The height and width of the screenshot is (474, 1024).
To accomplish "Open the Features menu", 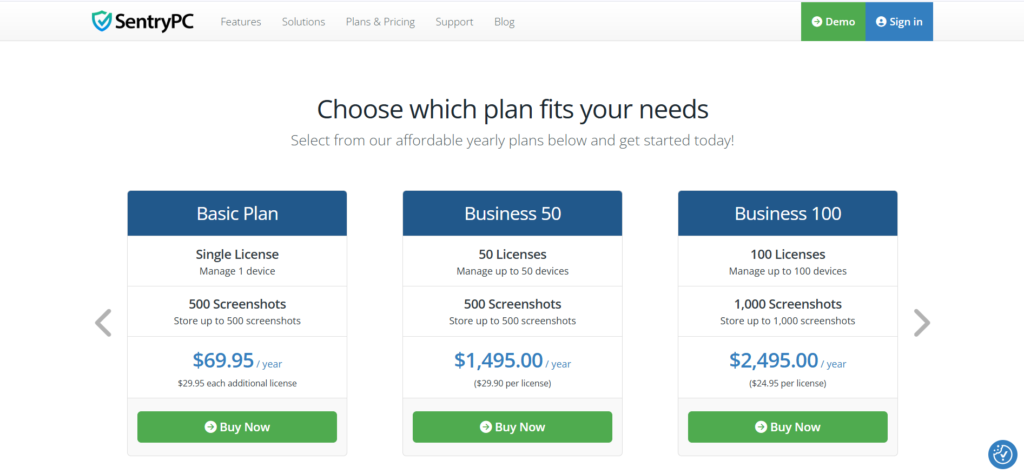I will [241, 22].
